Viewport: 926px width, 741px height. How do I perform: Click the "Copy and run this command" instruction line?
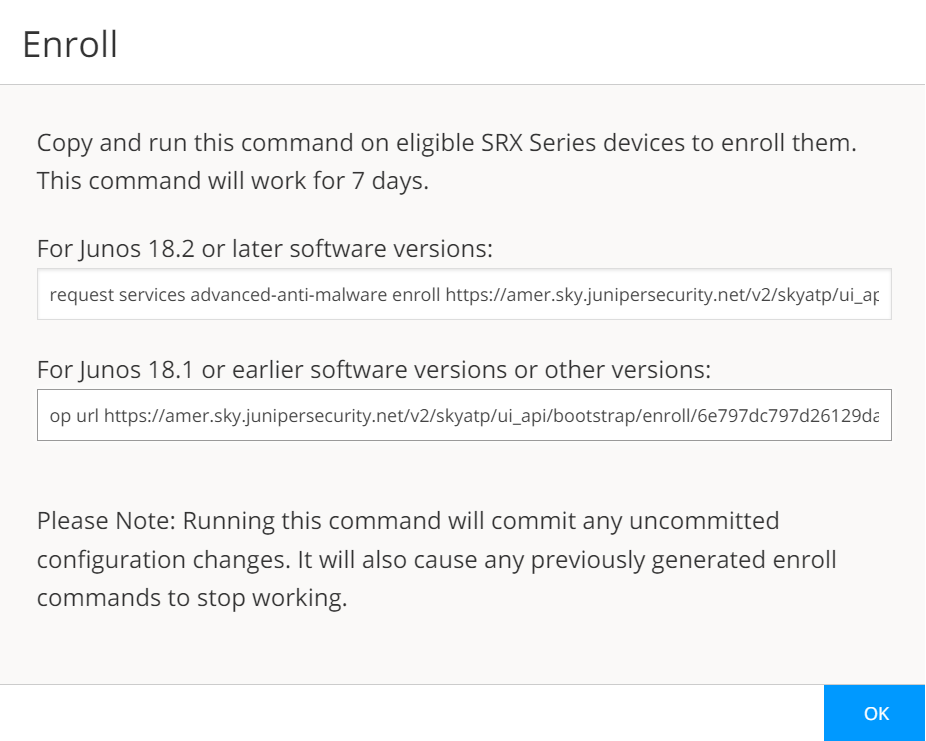[447, 142]
